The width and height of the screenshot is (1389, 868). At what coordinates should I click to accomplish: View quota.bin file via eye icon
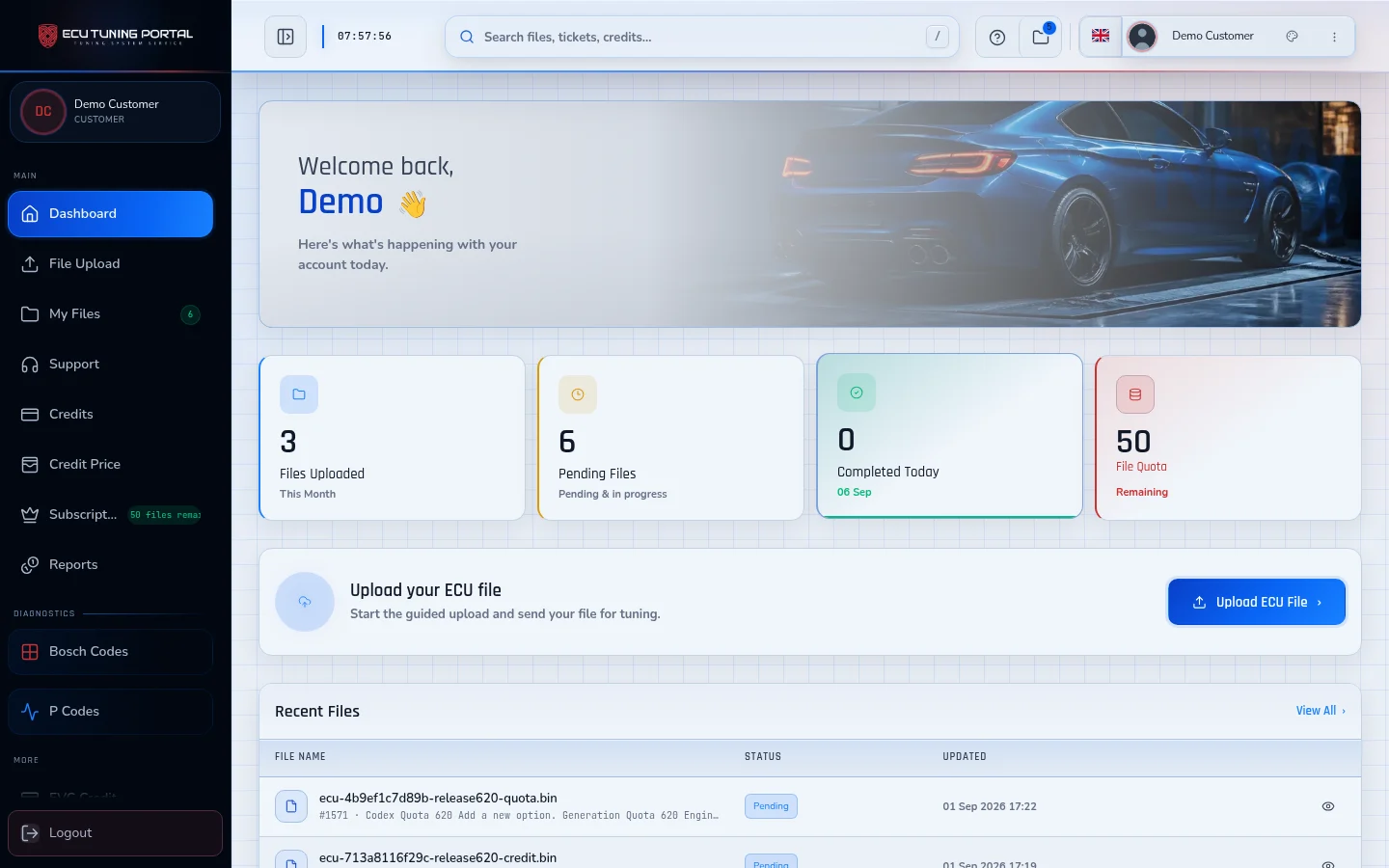pos(1328,806)
